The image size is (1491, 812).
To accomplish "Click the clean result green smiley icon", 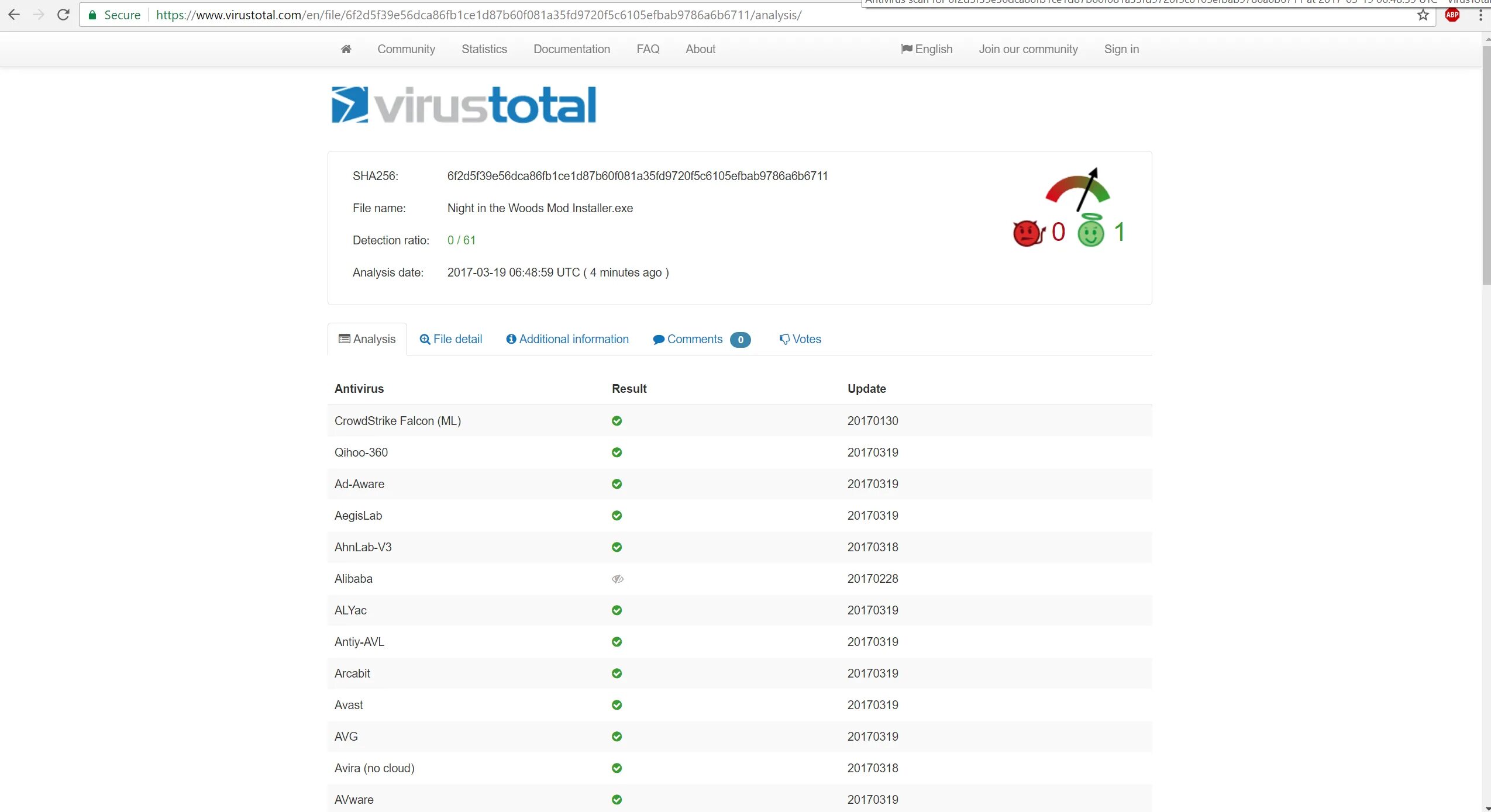I will [x=1090, y=232].
